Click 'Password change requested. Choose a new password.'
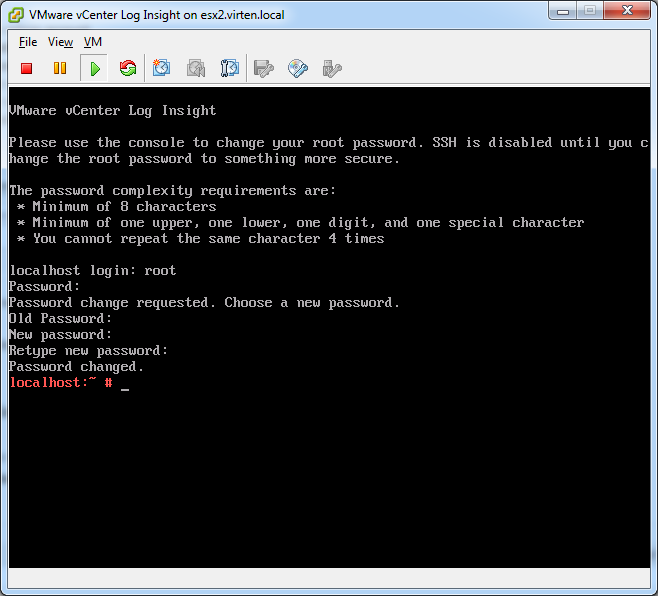 pos(204,303)
